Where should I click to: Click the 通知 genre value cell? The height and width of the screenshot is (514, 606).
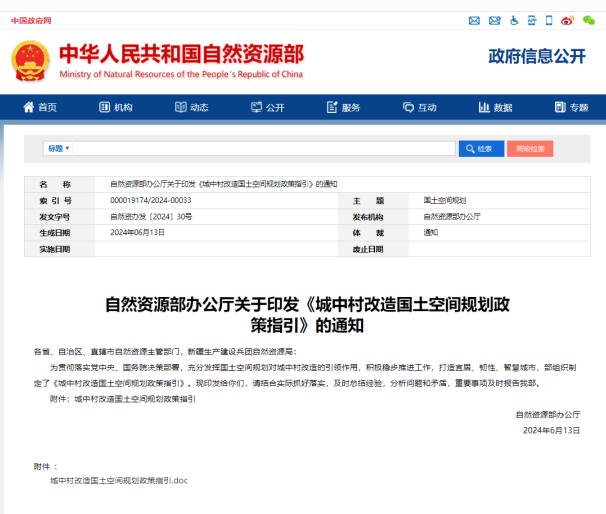(x=431, y=232)
